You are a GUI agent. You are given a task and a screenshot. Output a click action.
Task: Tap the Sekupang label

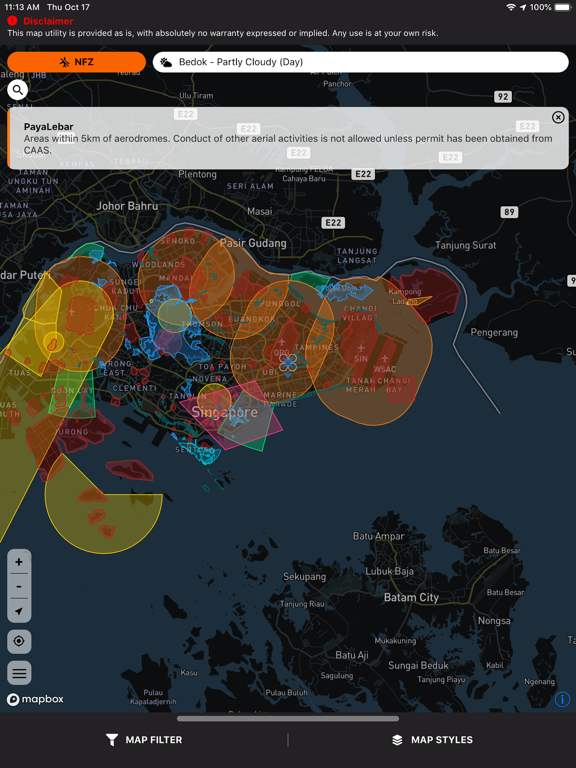(304, 577)
